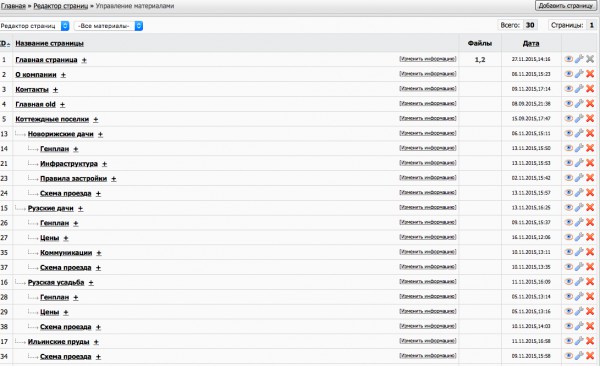Remove Правила застройки using red X

(x=590, y=178)
